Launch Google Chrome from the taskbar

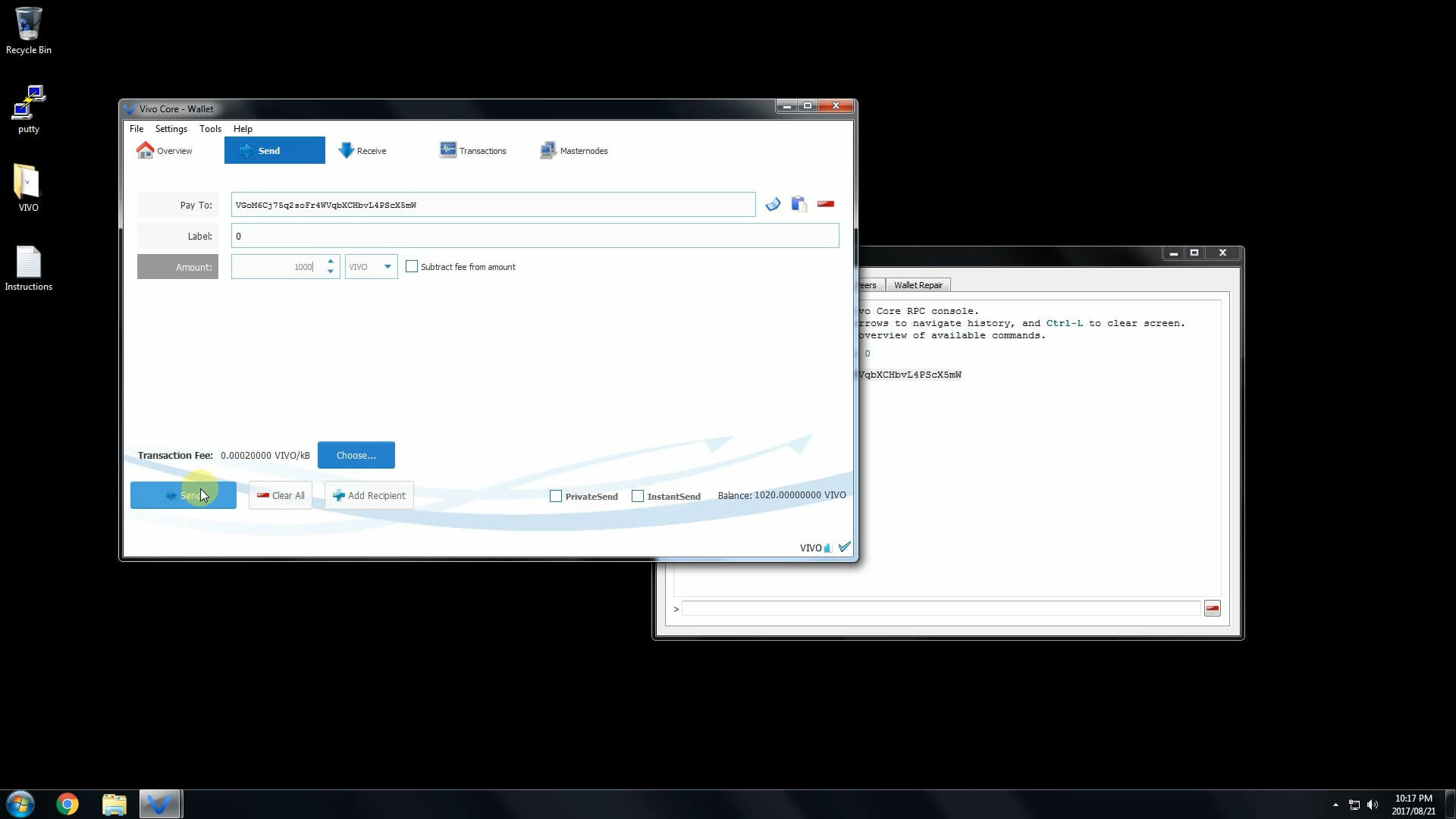point(67,804)
